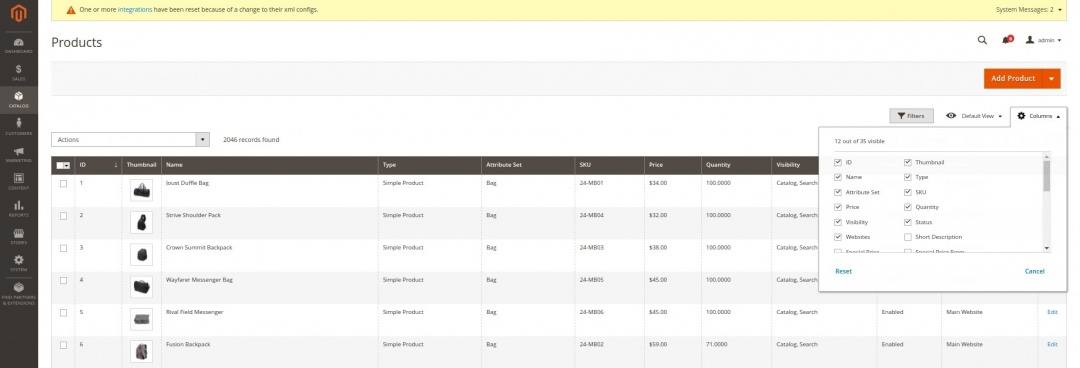This screenshot has width=1080, height=368.
Task: Click the Strive Shoulder Pack thumbnail
Action: click(141, 223)
